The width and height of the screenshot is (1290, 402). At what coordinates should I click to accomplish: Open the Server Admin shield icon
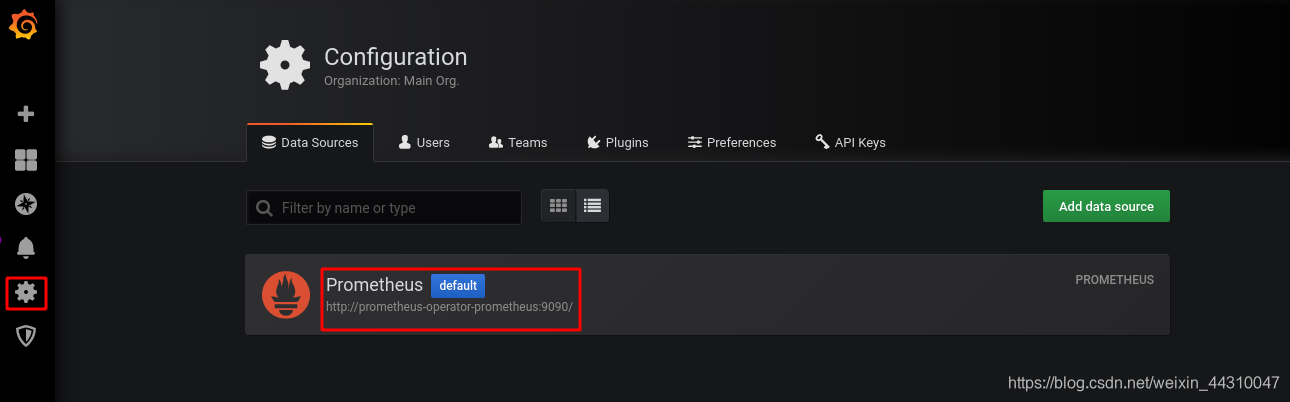coord(26,336)
